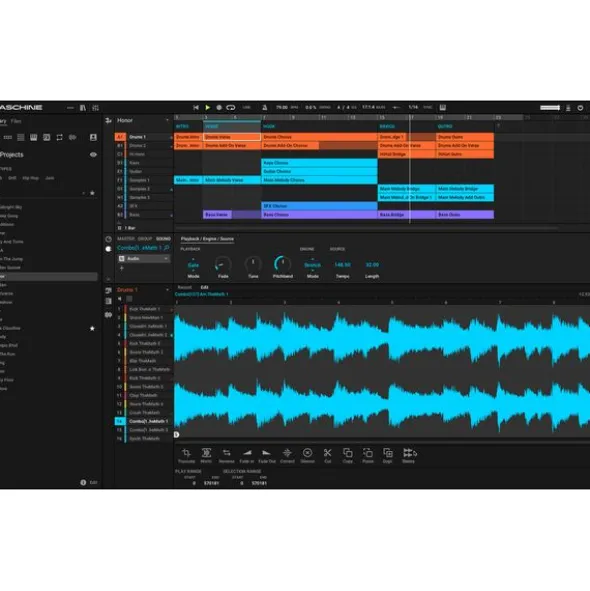Open the browser/library icon in header

(x=83, y=108)
